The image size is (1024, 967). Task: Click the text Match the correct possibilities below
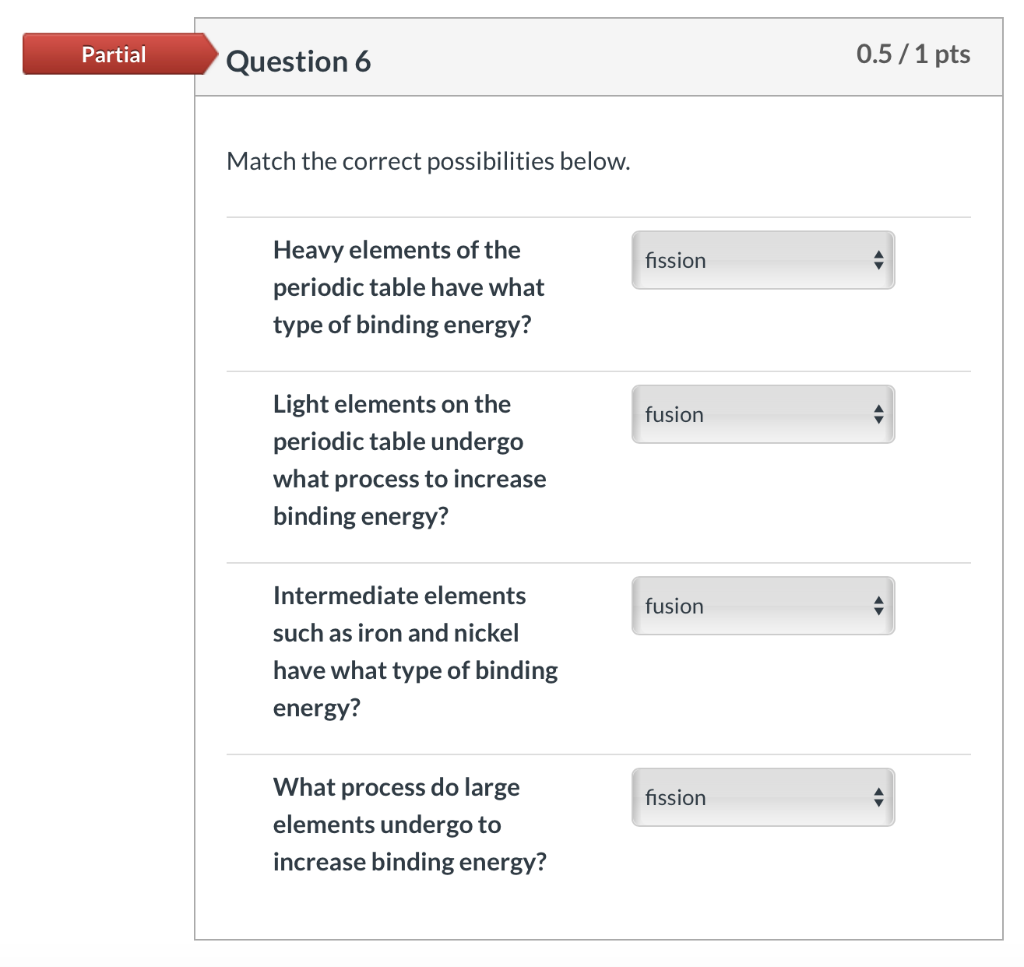pos(429,160)
